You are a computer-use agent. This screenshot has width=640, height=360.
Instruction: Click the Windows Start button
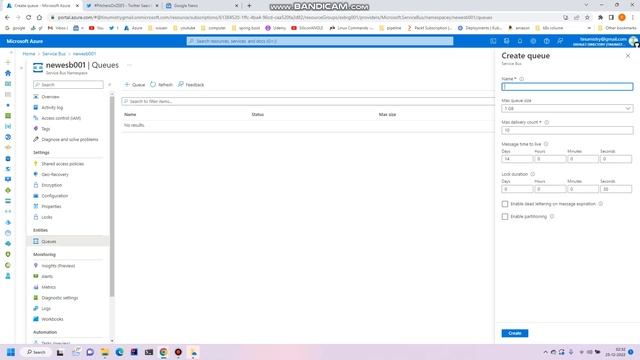[x=11, y=352]
